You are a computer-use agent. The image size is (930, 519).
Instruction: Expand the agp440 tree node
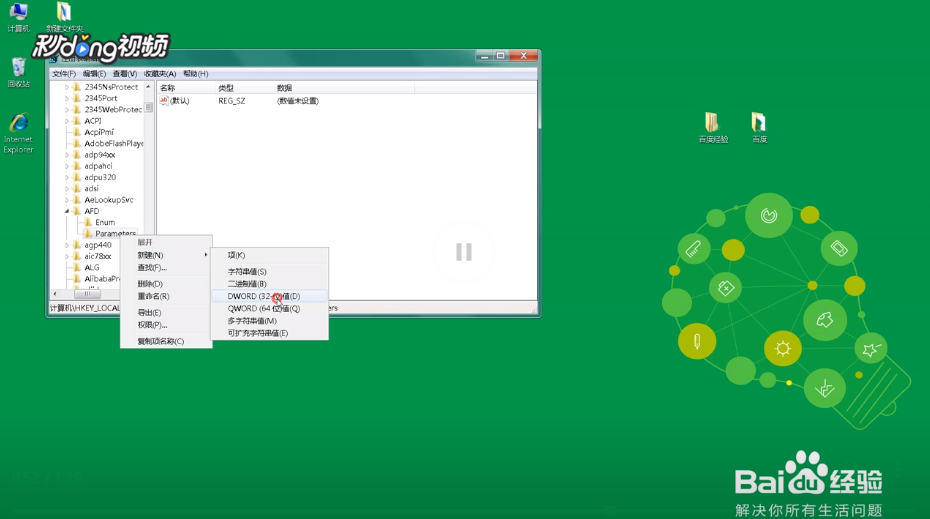(x=66, y=245)
